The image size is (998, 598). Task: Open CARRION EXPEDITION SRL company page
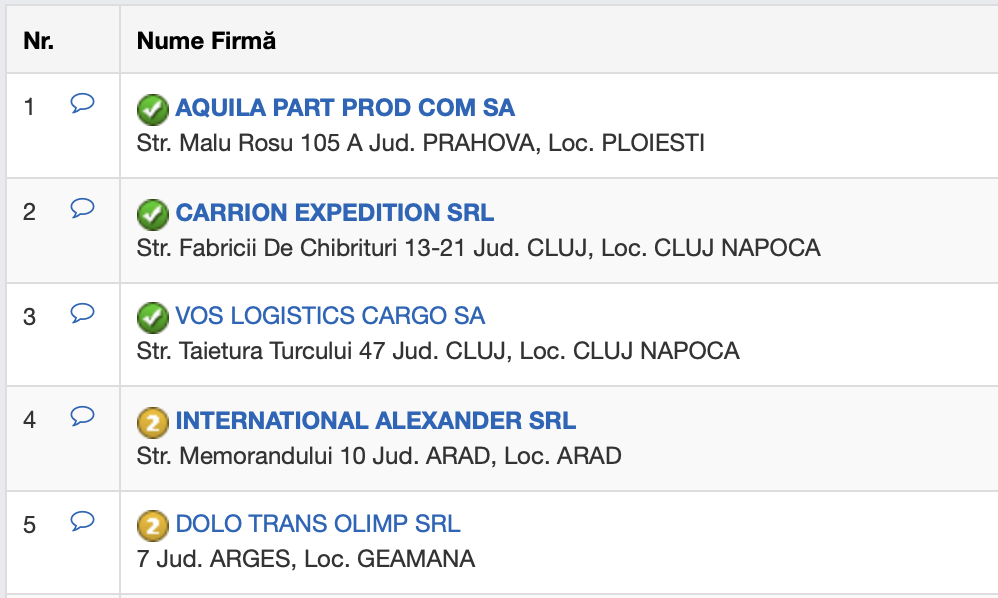334,213
